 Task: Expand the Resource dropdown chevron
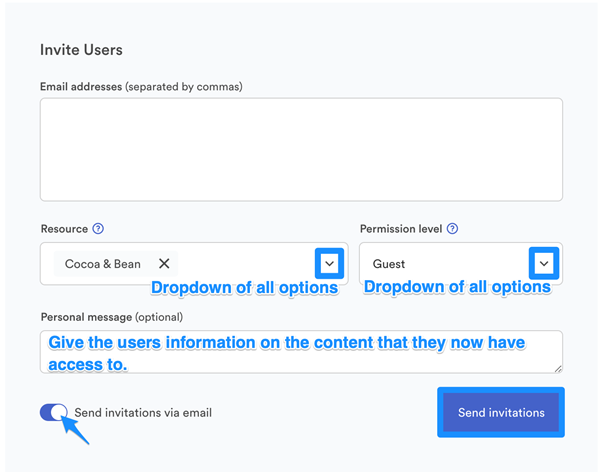pos(329,263)
